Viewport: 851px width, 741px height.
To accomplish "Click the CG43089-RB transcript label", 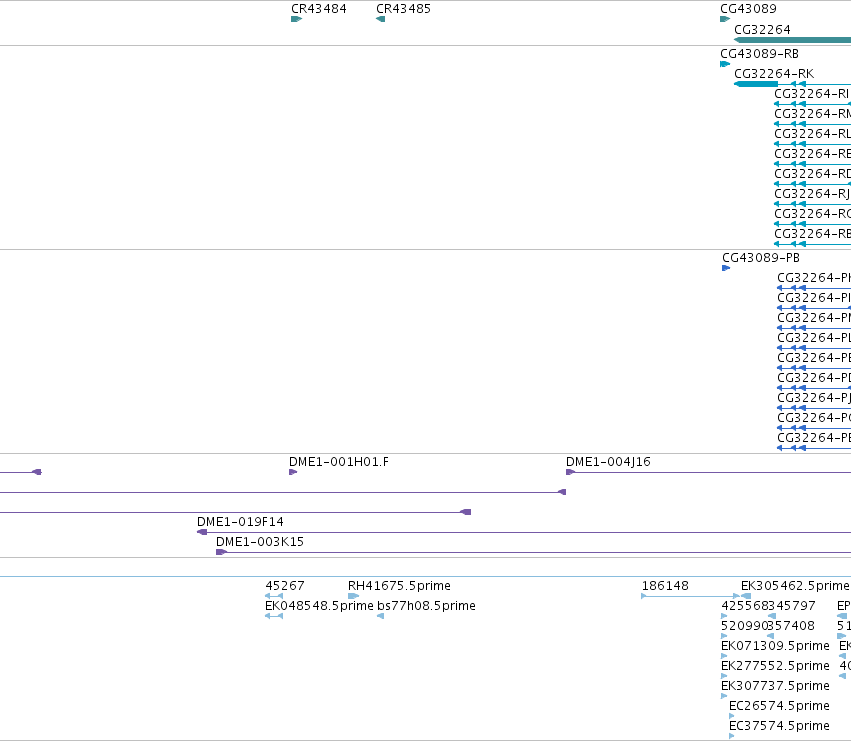I will click(x=759, y=54).
